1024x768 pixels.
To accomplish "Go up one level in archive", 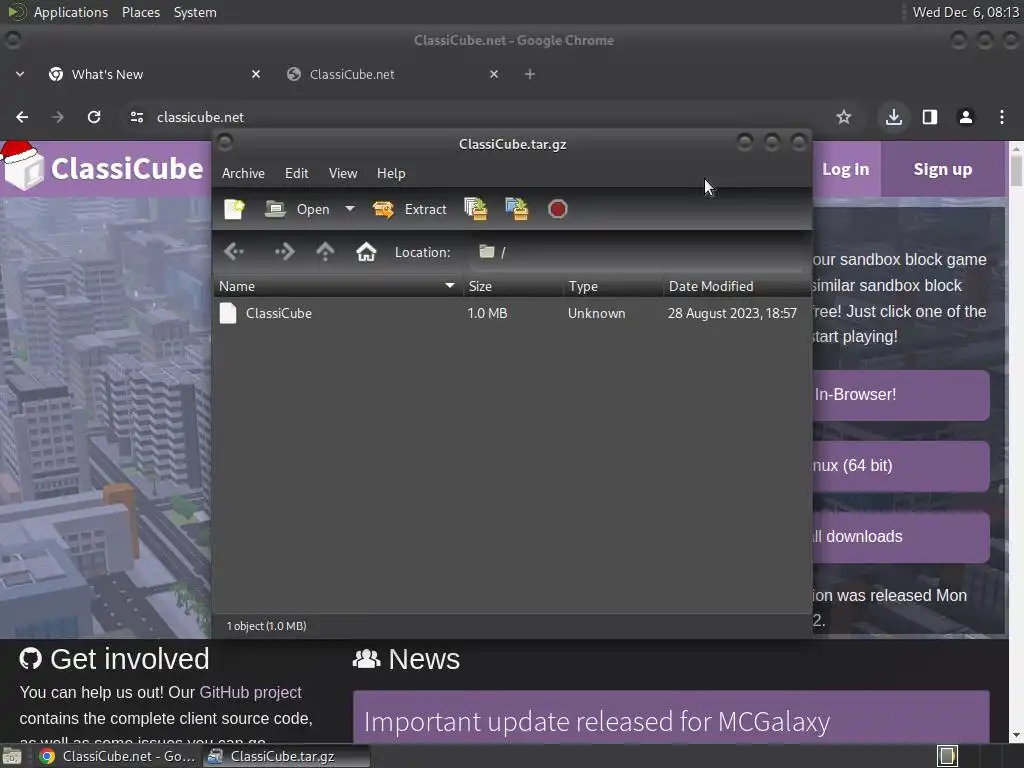I will click(x=325, y=251).
